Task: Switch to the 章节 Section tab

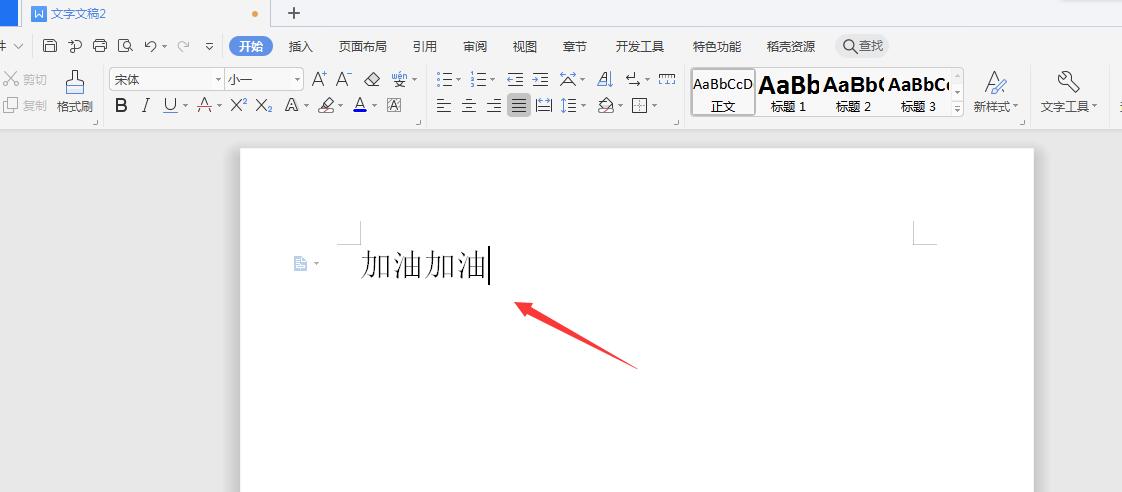Action: 575,46
